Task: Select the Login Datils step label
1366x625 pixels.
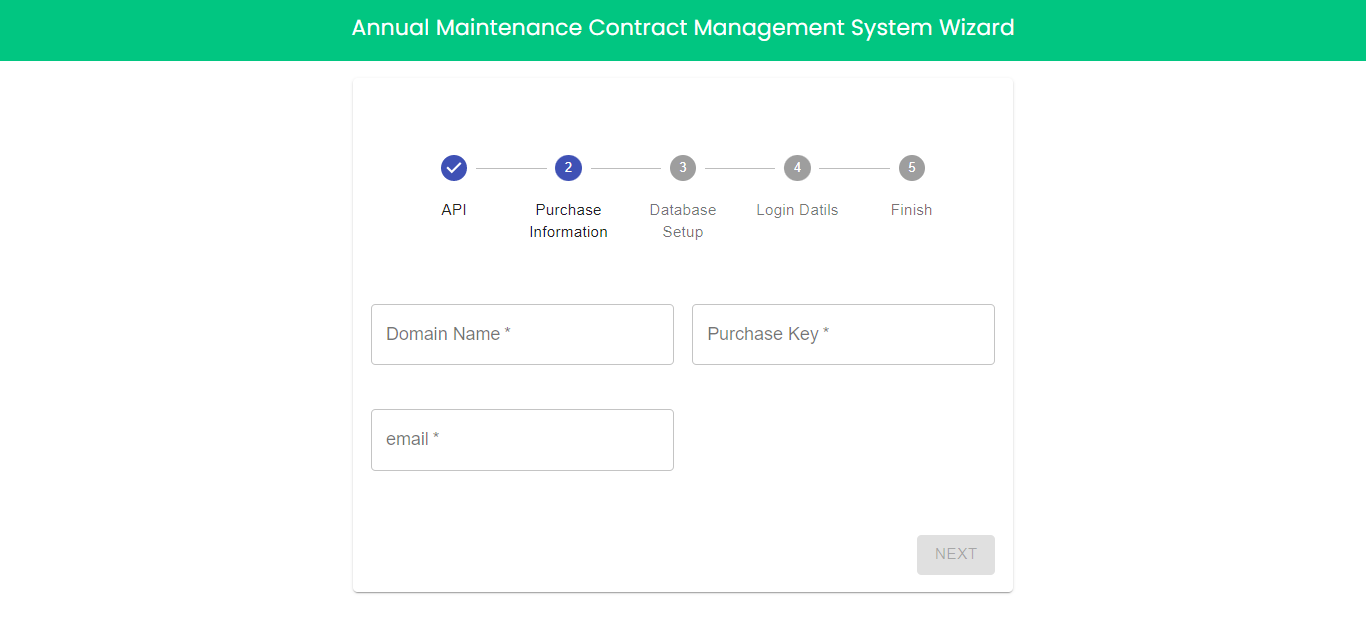Action: click(797, 210)
